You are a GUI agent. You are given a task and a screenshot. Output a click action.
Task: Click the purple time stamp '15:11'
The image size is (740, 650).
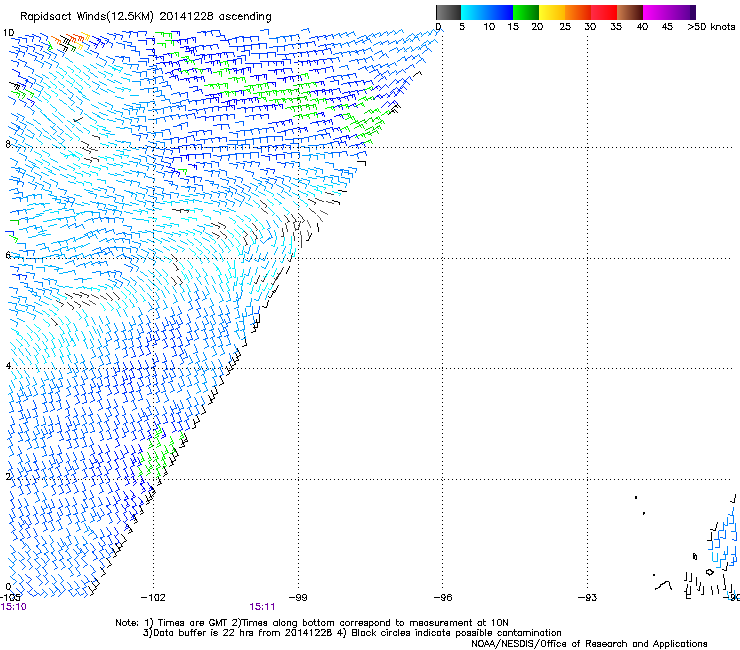click(262, 607)
